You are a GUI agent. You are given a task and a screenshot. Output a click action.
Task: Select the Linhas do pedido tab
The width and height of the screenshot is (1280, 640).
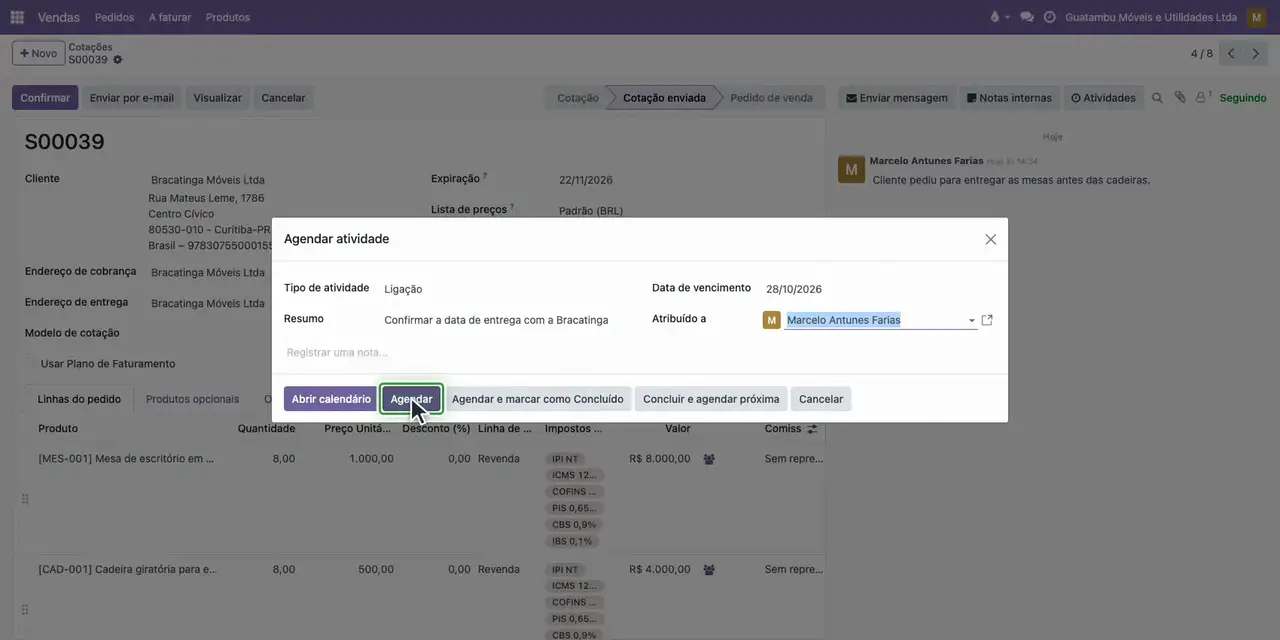tap(79, 399)
